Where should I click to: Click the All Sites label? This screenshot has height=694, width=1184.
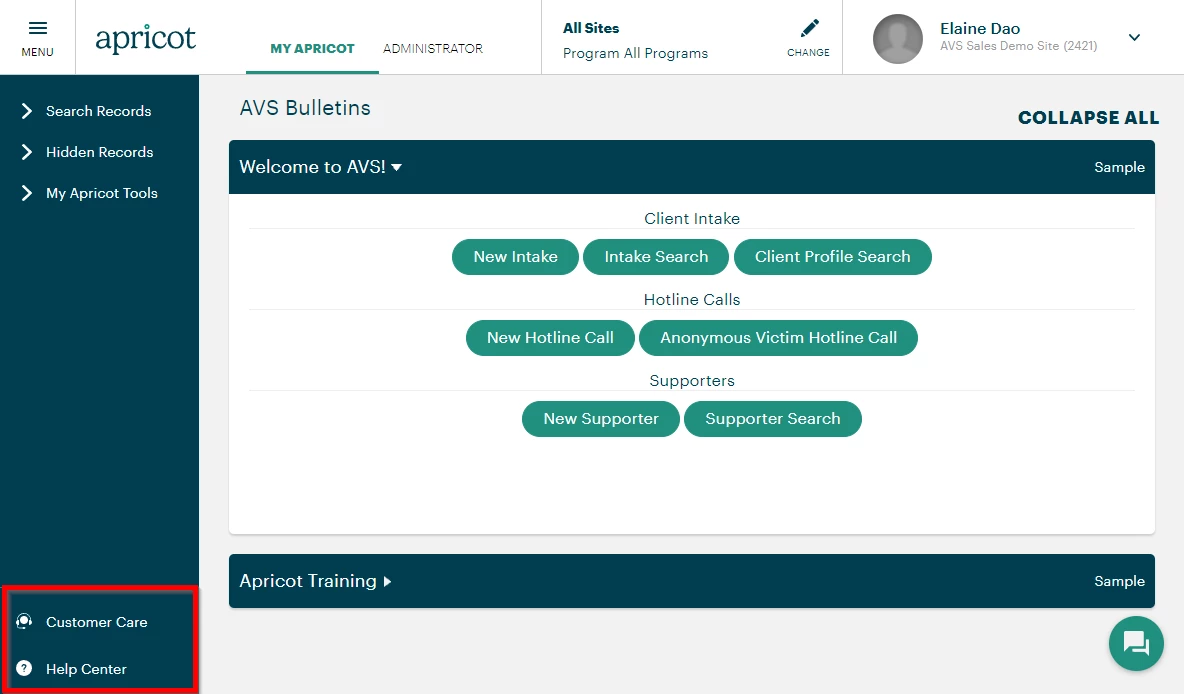coord(590,28)
